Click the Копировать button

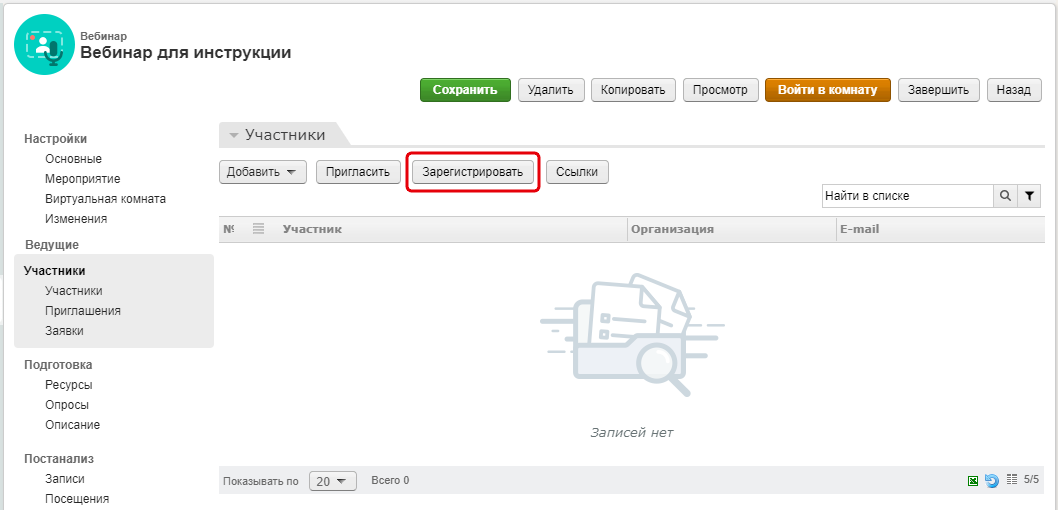click(633, 90)
